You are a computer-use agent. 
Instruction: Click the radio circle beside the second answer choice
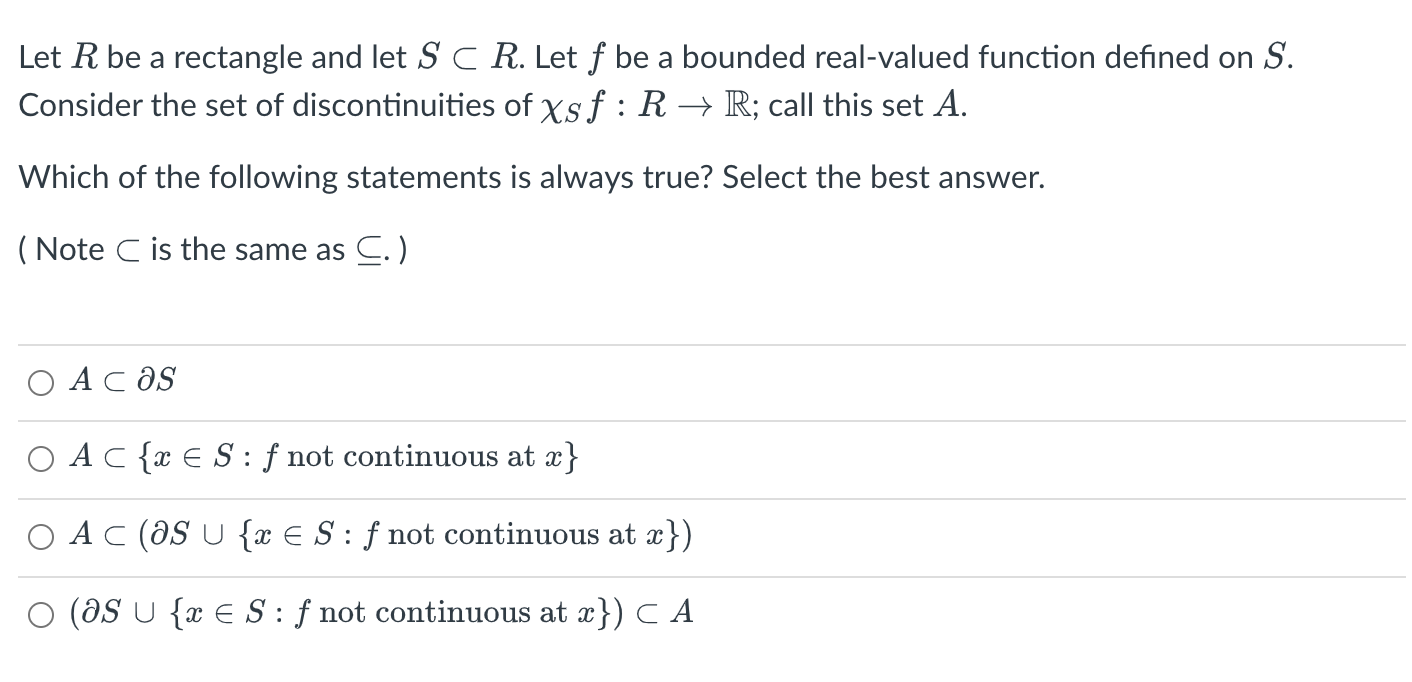click(41, 458)
